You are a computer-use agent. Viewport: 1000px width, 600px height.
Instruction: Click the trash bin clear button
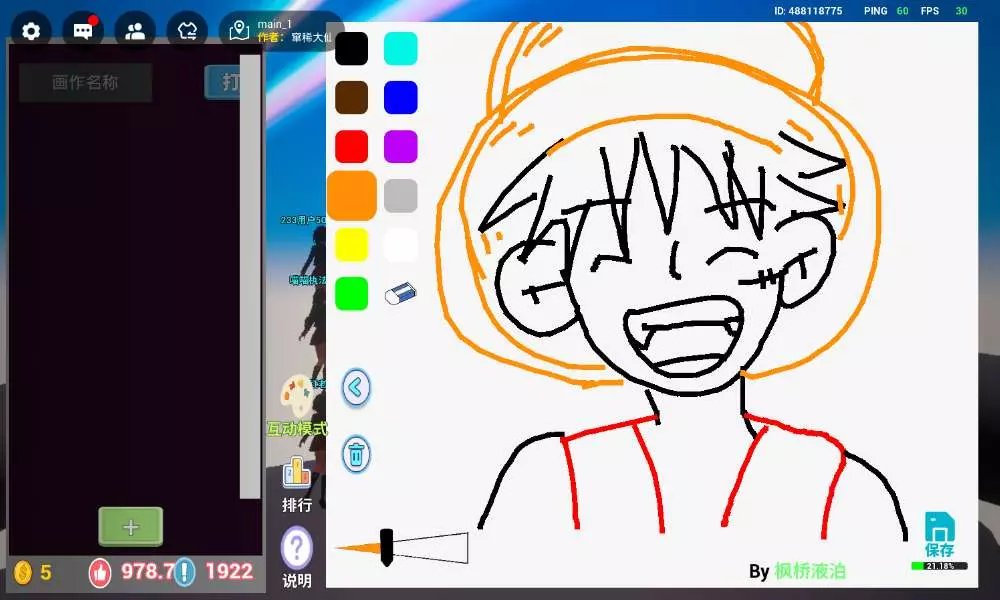tap(356, 455)
